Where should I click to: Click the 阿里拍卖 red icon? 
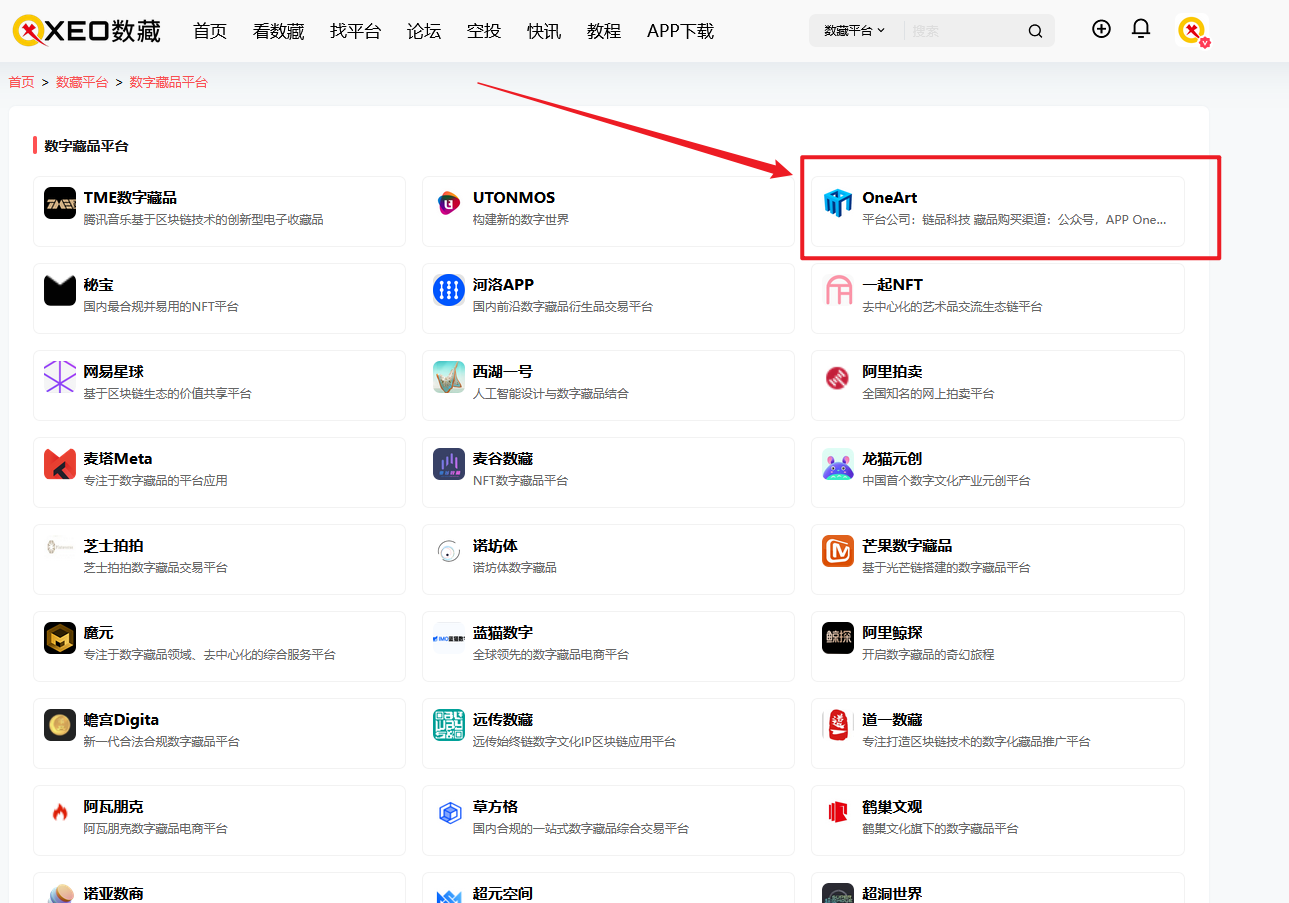click(838, 377)
